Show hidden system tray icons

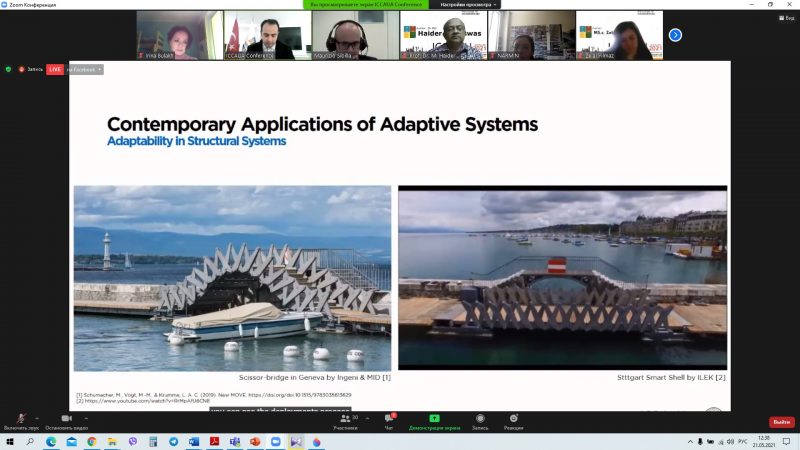pos(690,442)
